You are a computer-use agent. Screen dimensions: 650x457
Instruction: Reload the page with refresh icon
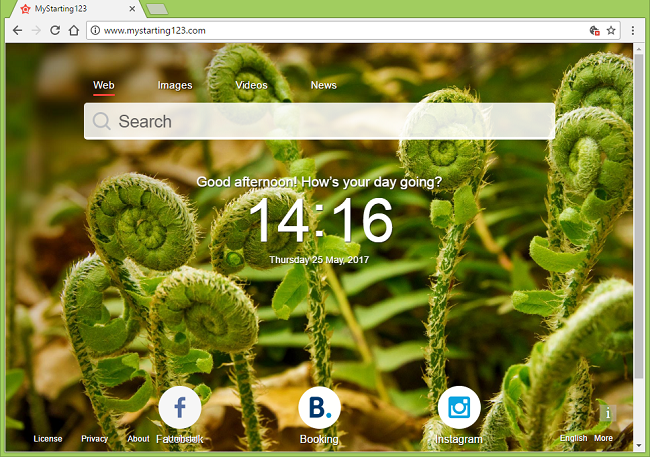(55, 30)
